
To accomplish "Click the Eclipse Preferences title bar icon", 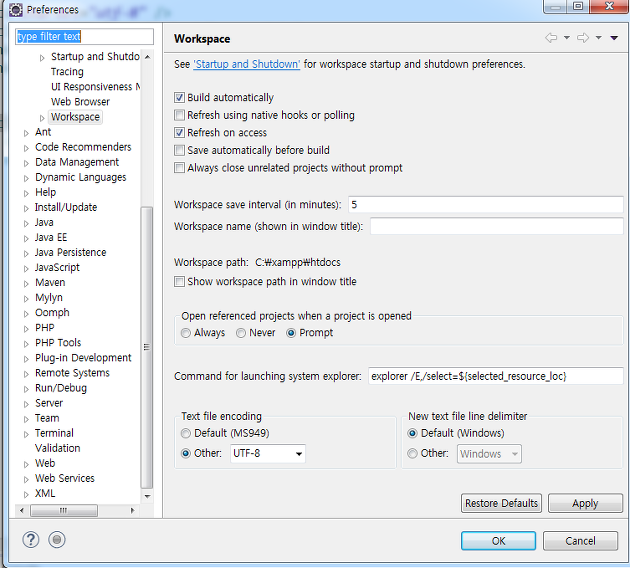I will point(16,10).
